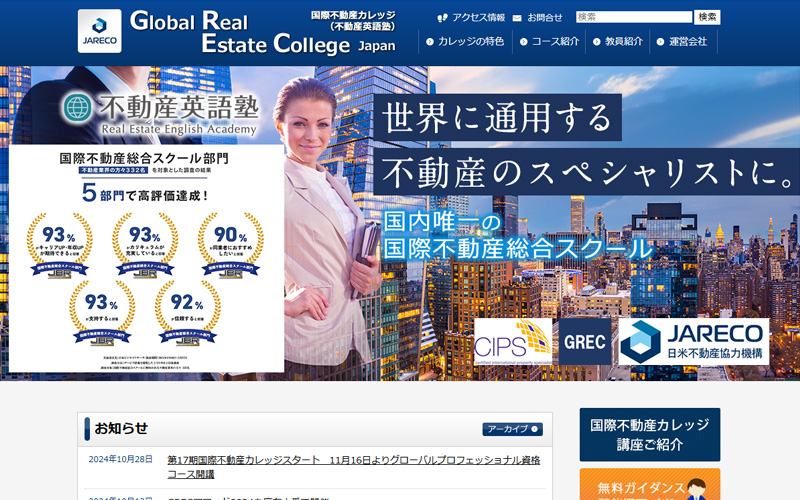Screen dimensions: 800x500
Task: Open the 教員紹介 menu item
Action: click(x=623, y=41)
